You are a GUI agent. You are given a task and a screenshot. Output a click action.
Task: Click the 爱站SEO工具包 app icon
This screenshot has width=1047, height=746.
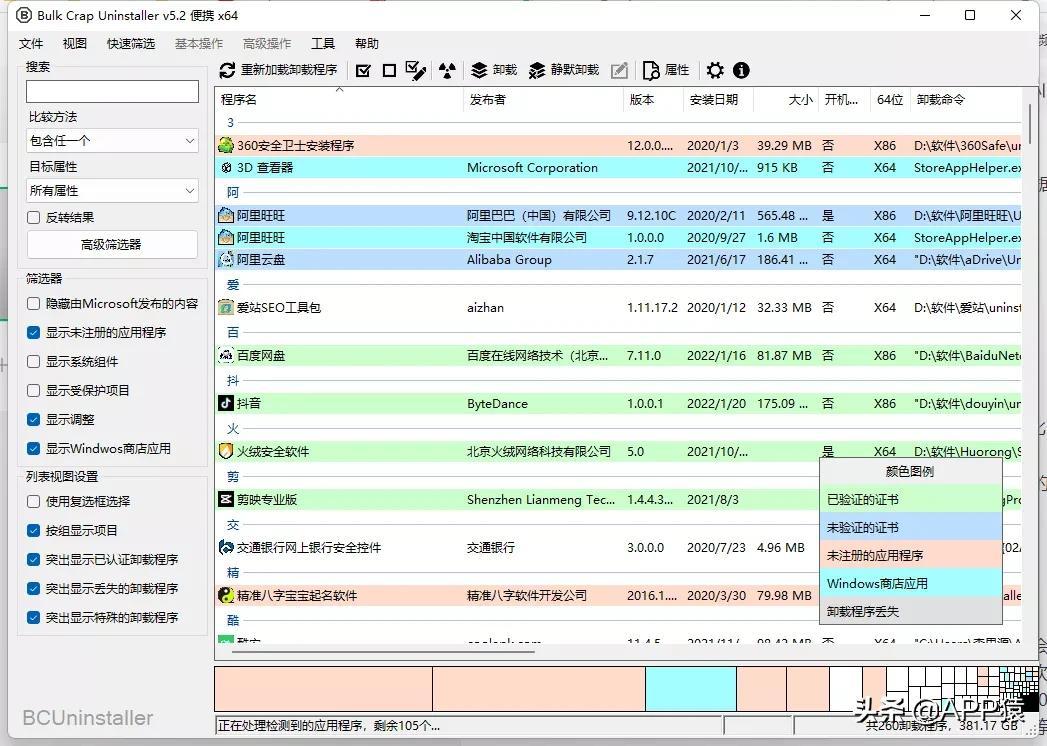[226, 307]
